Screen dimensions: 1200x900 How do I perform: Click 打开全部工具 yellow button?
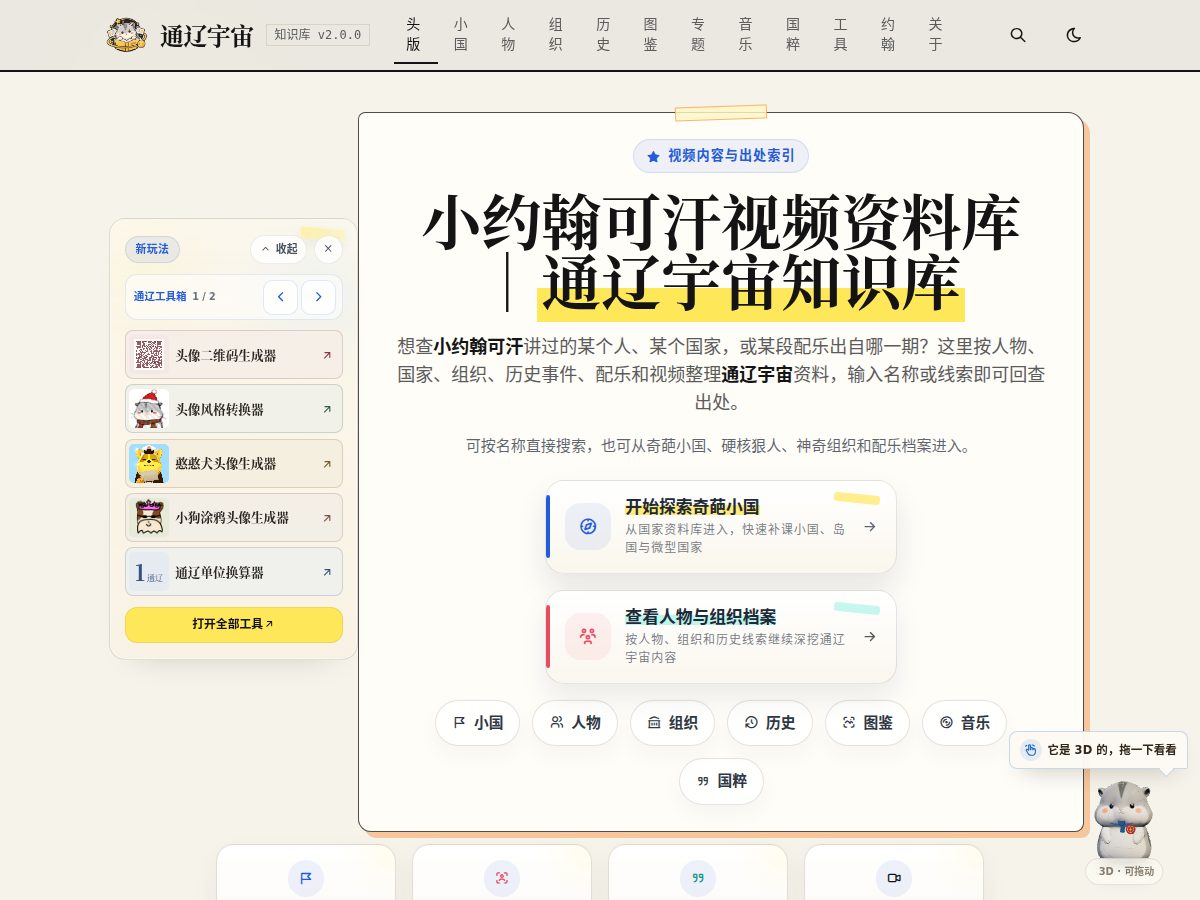tap(234, 624)
